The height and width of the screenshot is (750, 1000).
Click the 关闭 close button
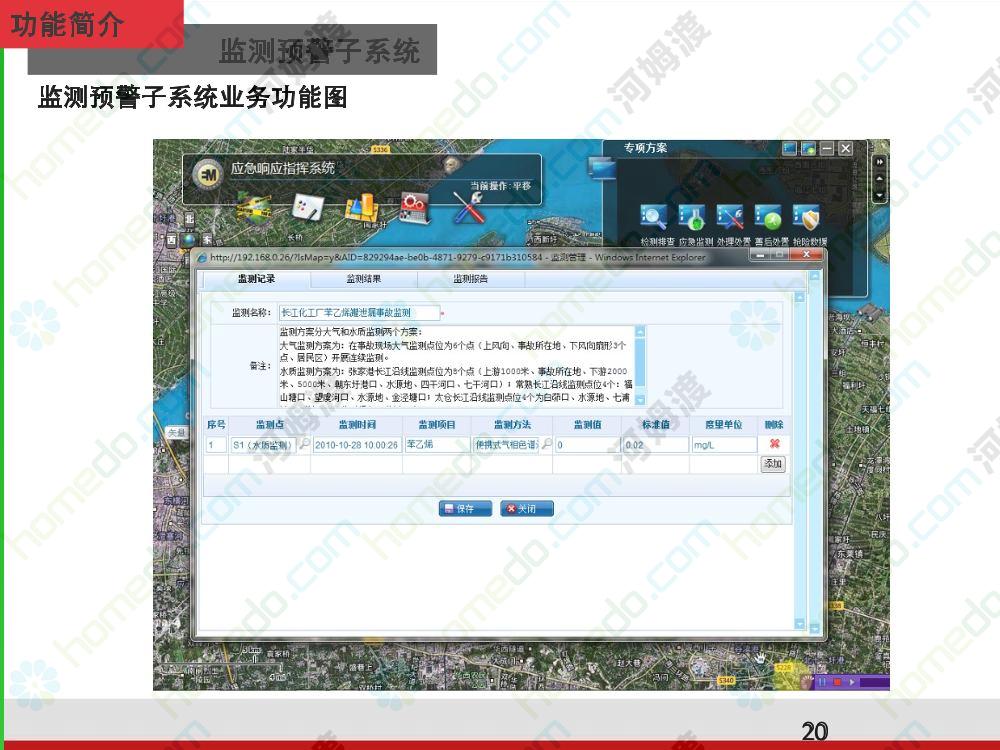526,509
